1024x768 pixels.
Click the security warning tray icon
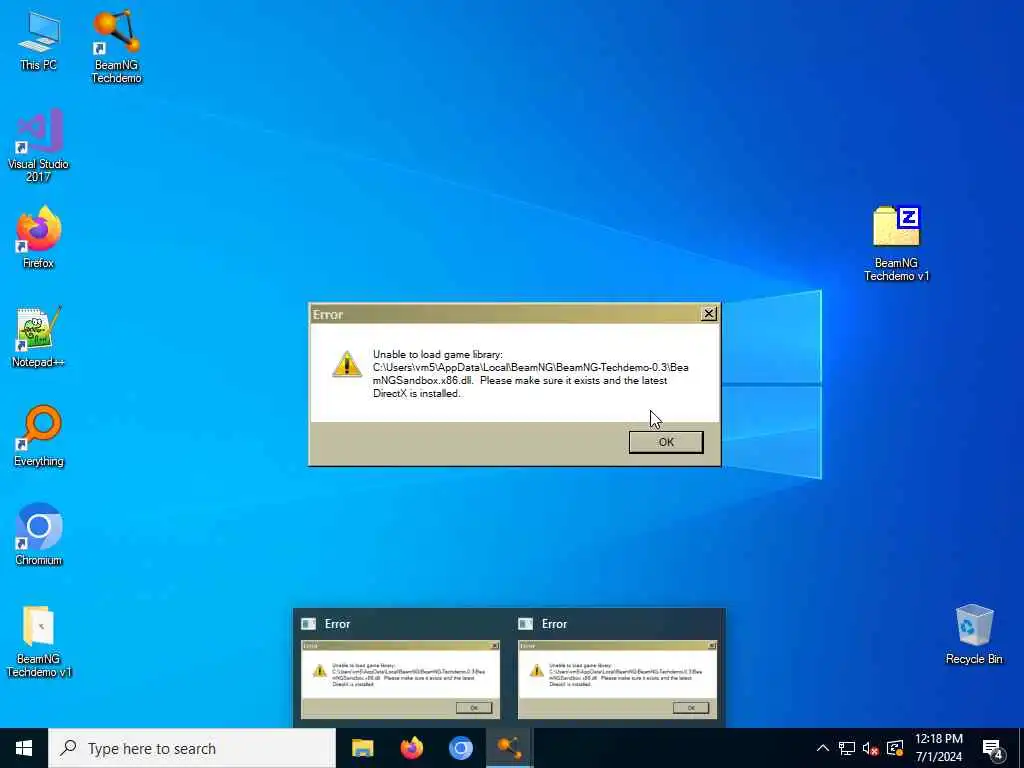coord(895,748)
